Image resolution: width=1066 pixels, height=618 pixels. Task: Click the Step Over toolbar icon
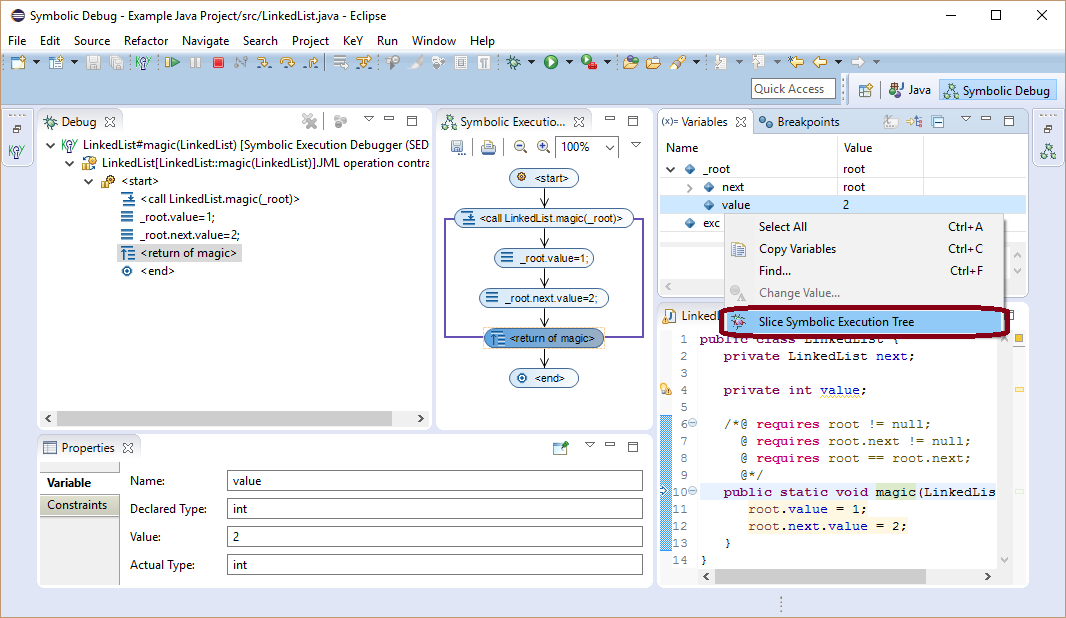tap(287, 63)
